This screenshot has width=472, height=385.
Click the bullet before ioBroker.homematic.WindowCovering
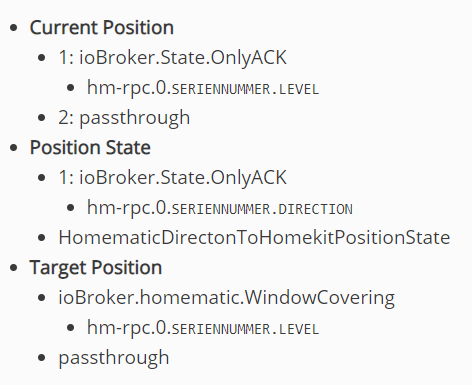42,298
